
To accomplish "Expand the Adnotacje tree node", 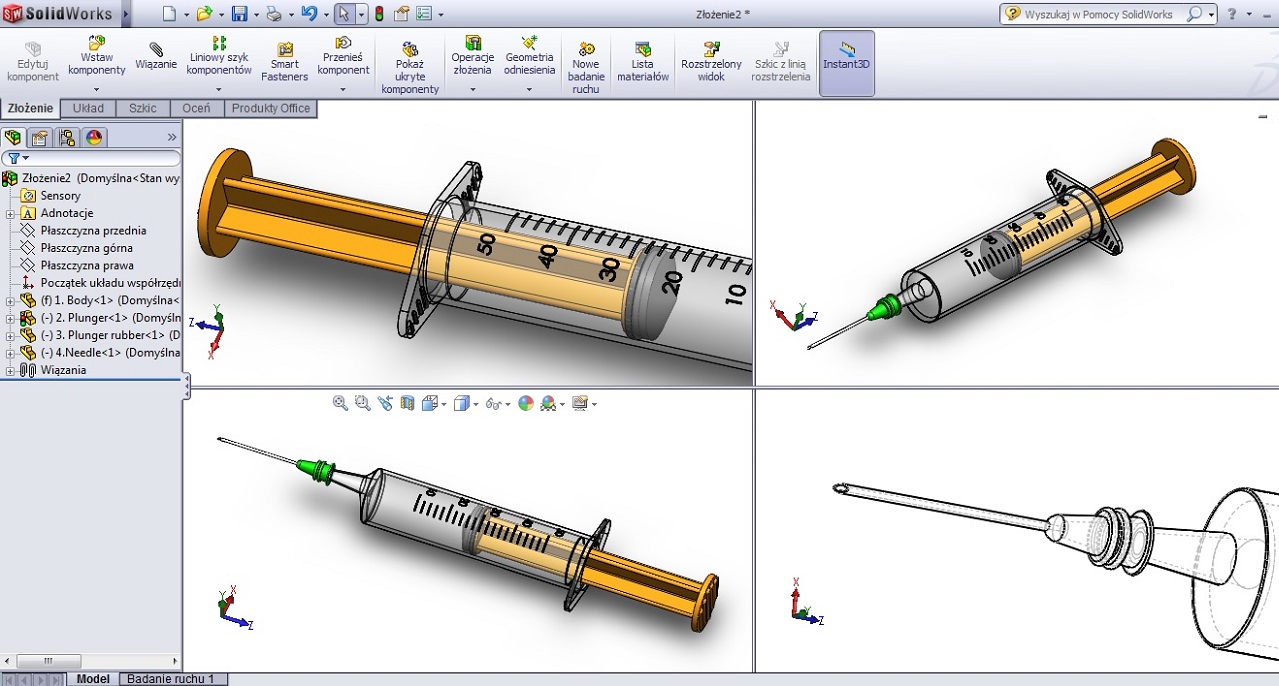I will point(10,213).
